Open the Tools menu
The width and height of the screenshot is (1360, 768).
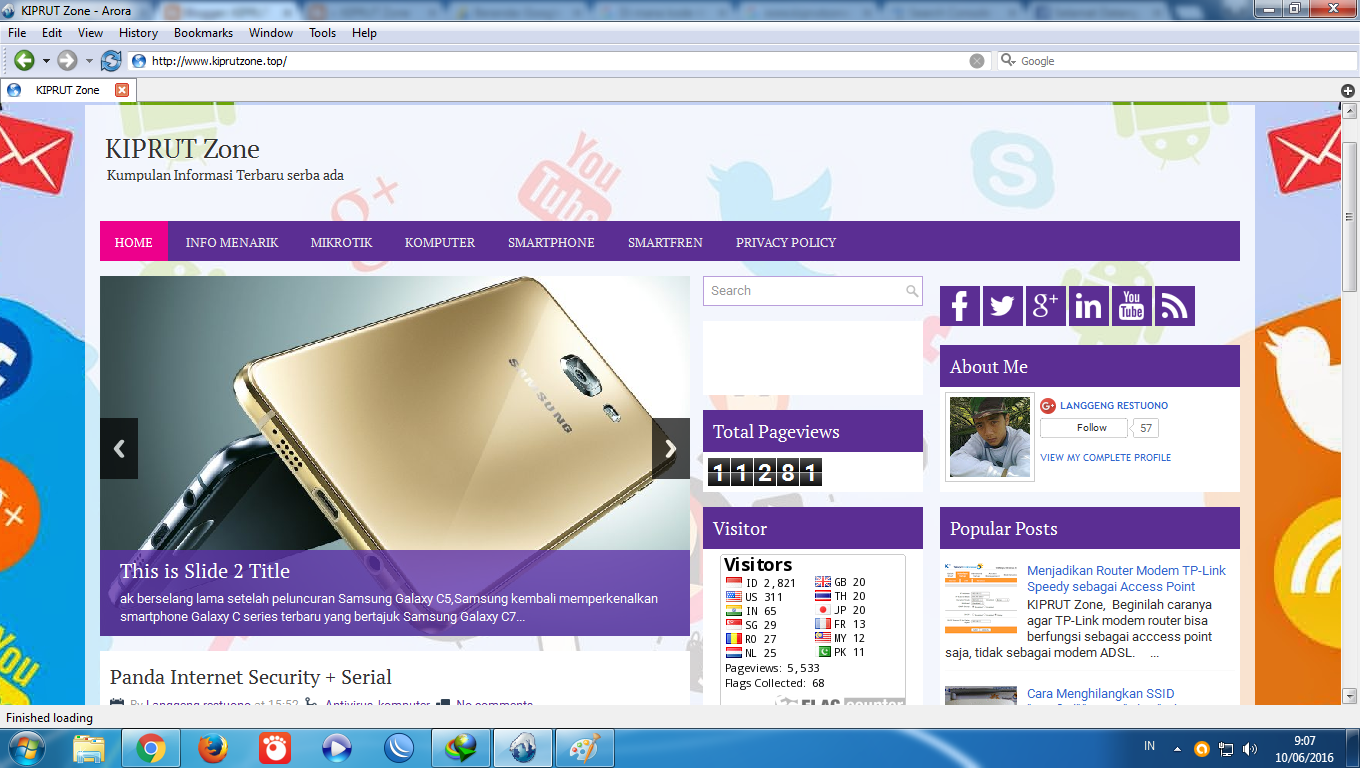click(322, 32)
